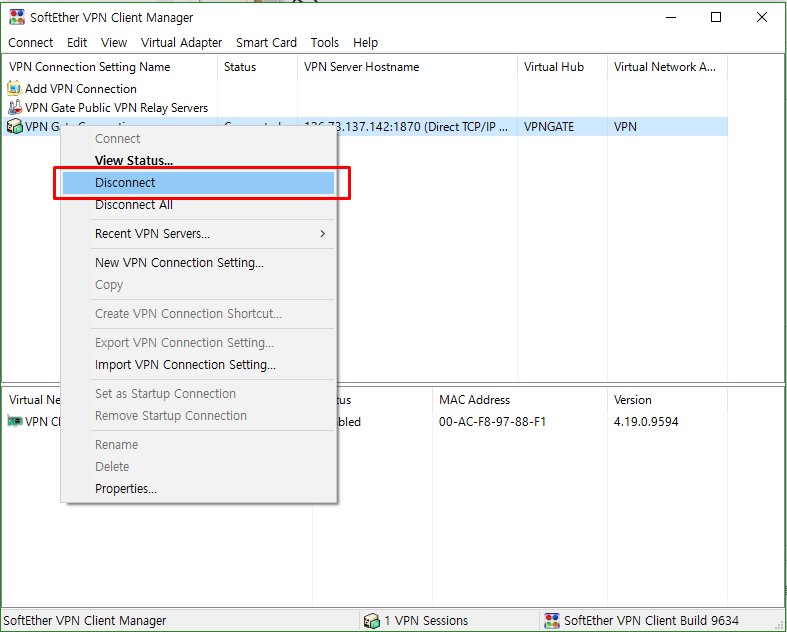The image size is (787, 632).
Task: Click the connected VPN Gate connection icon
Action: pyautogui.click(x=15, y=127)
